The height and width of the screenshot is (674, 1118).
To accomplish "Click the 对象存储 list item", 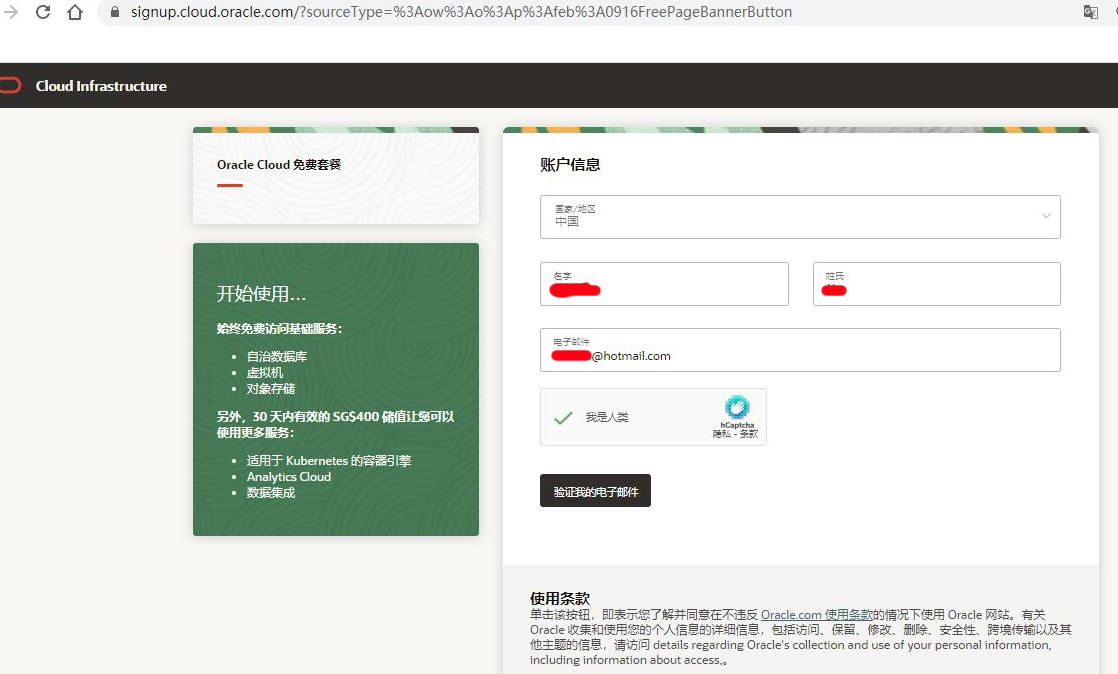I will coord(271,389).
